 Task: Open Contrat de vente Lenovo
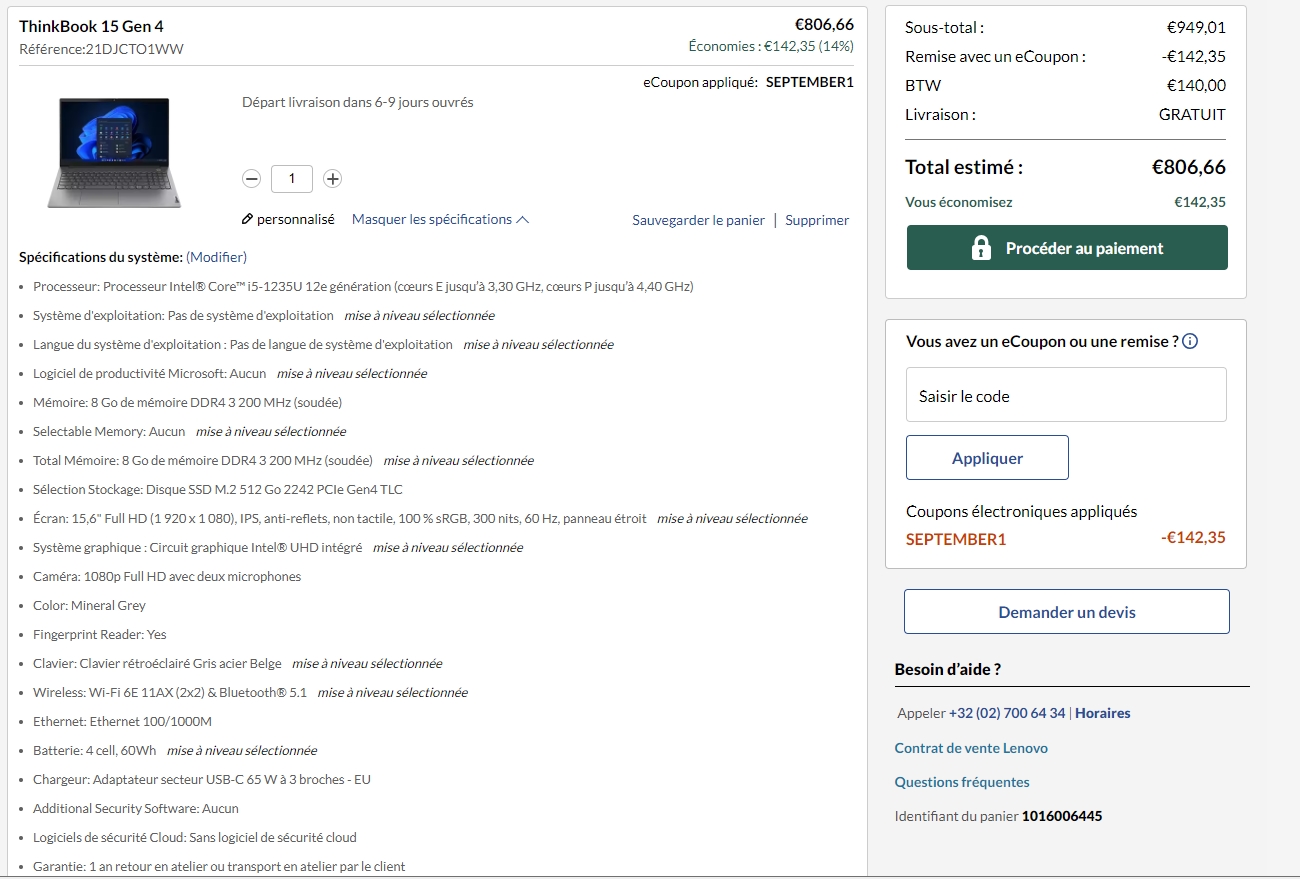pos(971,748)
